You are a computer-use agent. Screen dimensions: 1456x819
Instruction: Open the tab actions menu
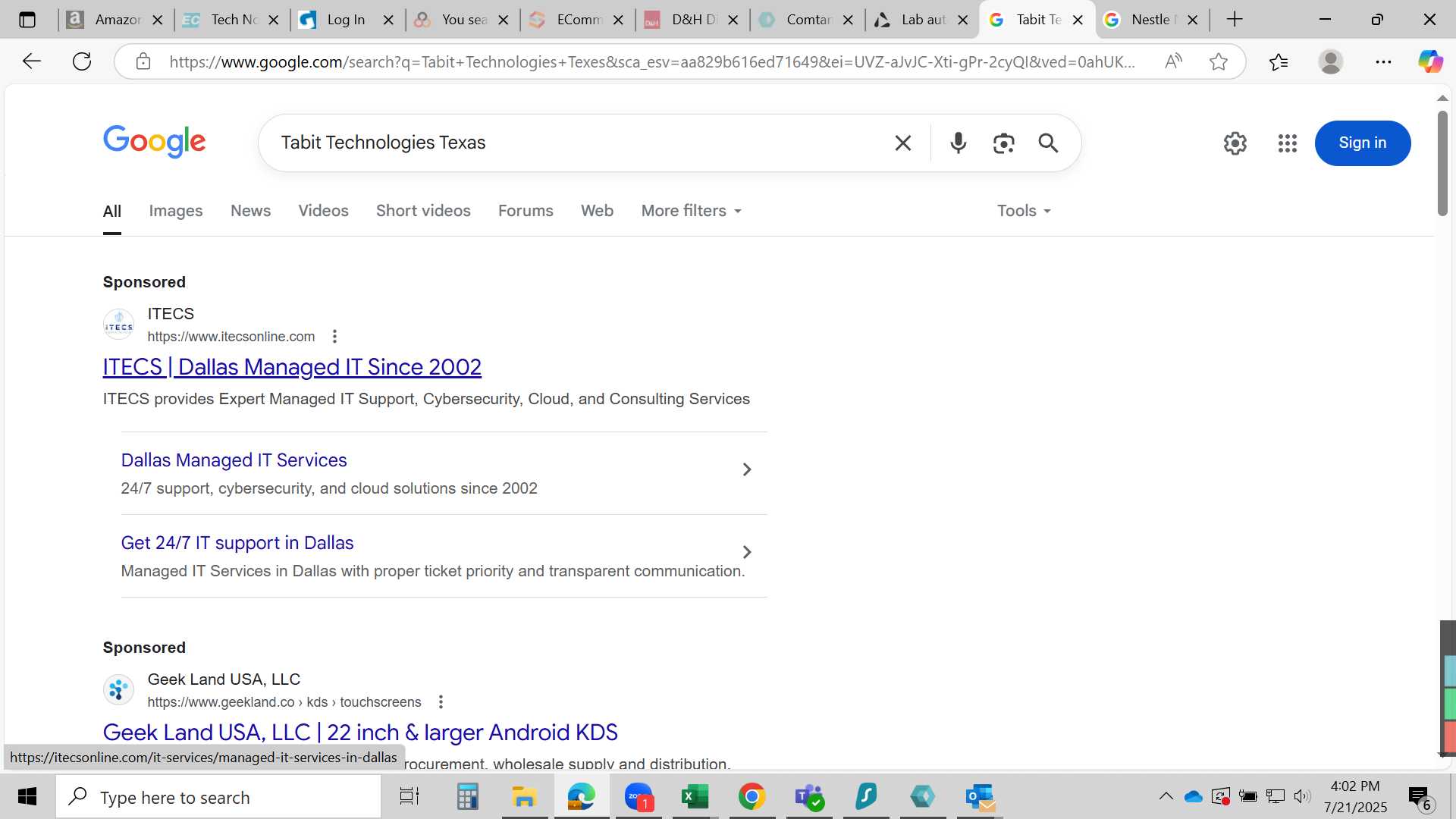[27, 20]
